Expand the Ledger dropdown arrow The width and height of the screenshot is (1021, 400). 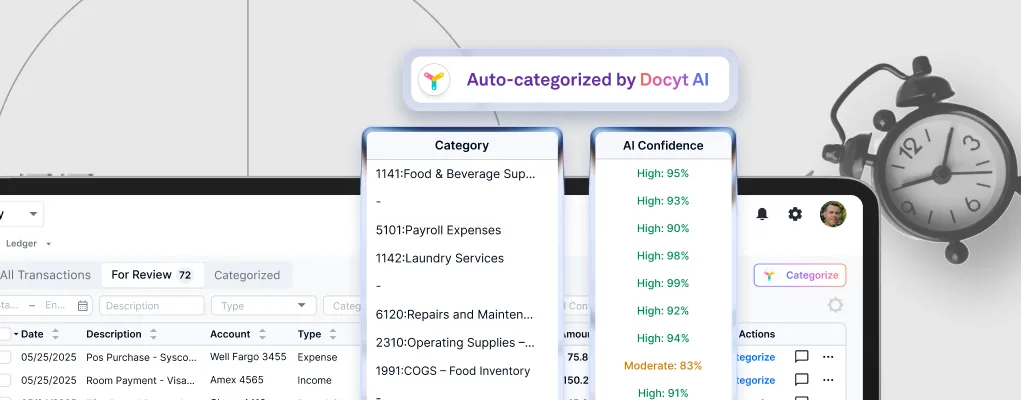(x=48, y=244)
